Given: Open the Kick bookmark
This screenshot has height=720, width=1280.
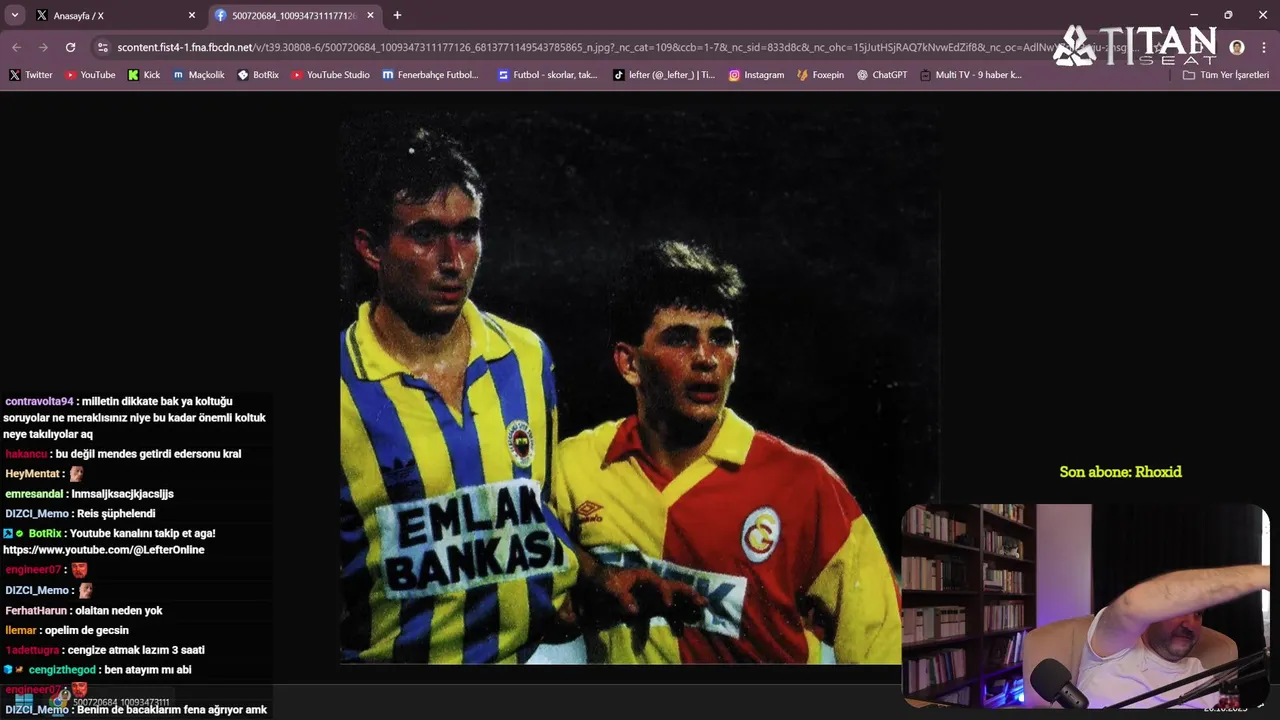Looking at the screenshot, I should (x=144, y=75).
